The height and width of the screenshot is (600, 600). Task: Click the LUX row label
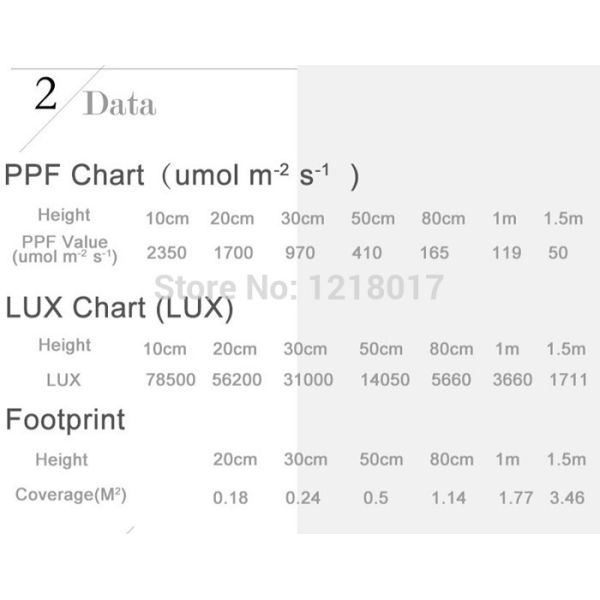pos(63,380)
